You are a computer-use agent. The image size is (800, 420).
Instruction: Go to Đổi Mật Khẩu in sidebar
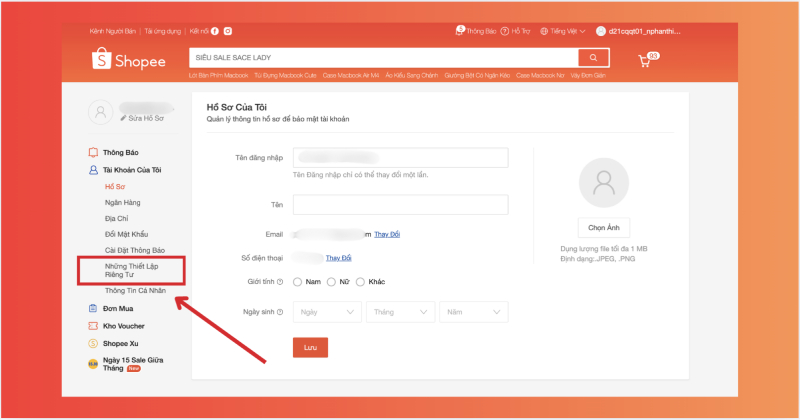(127, 233)
